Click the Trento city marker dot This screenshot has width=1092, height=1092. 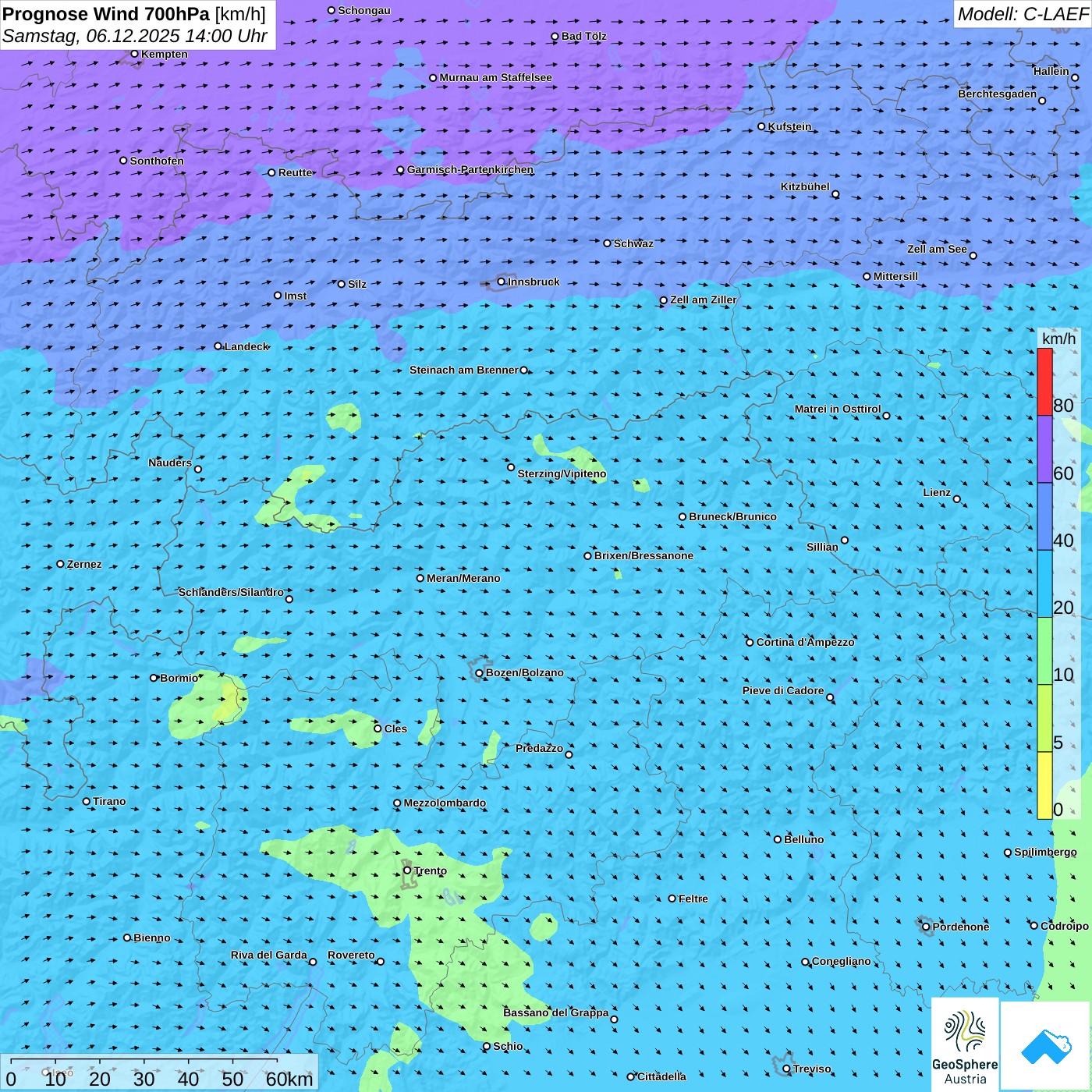pyautogui.click(x=407, y=870)
